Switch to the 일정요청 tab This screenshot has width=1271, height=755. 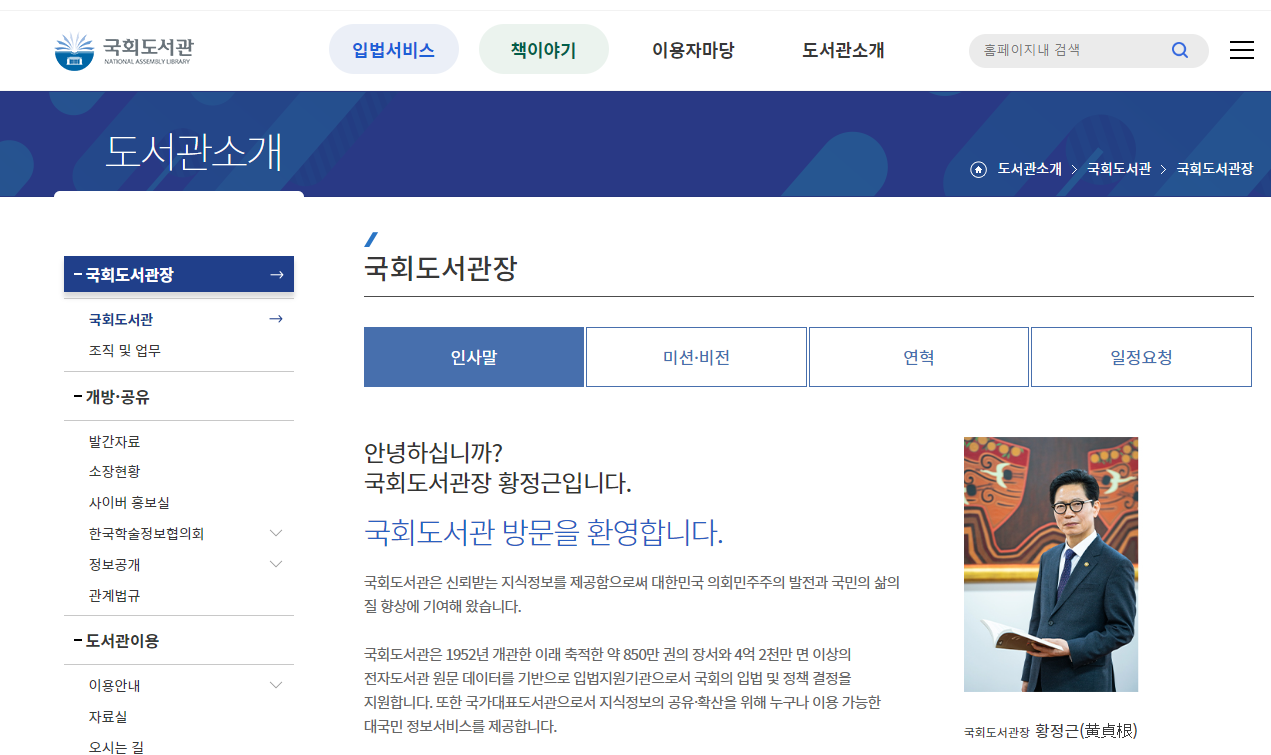[x=1141, y=357]
